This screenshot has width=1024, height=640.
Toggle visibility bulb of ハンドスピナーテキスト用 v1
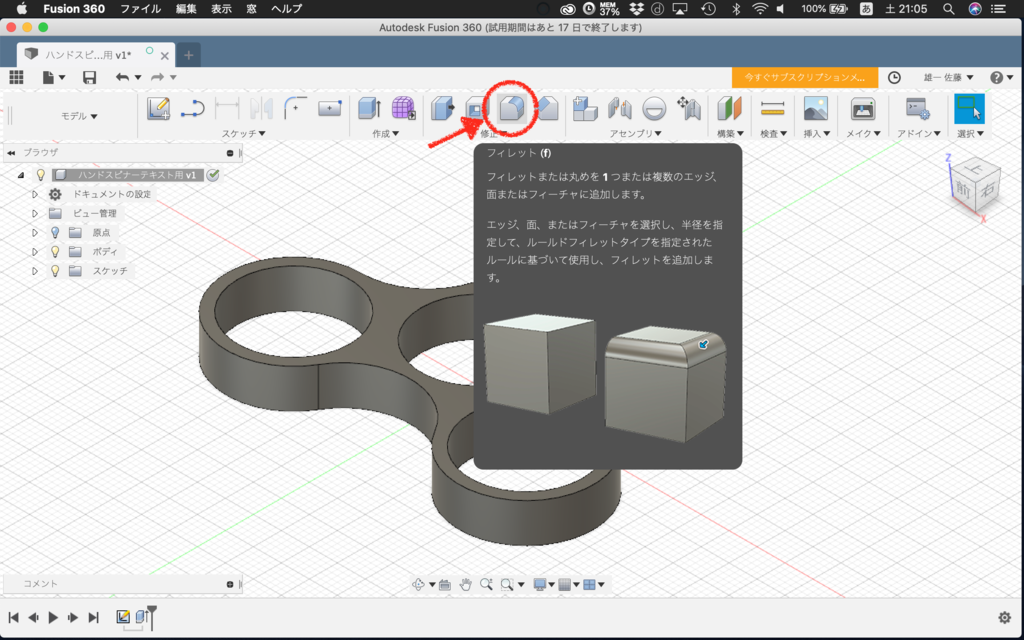[x=40, y=175]
